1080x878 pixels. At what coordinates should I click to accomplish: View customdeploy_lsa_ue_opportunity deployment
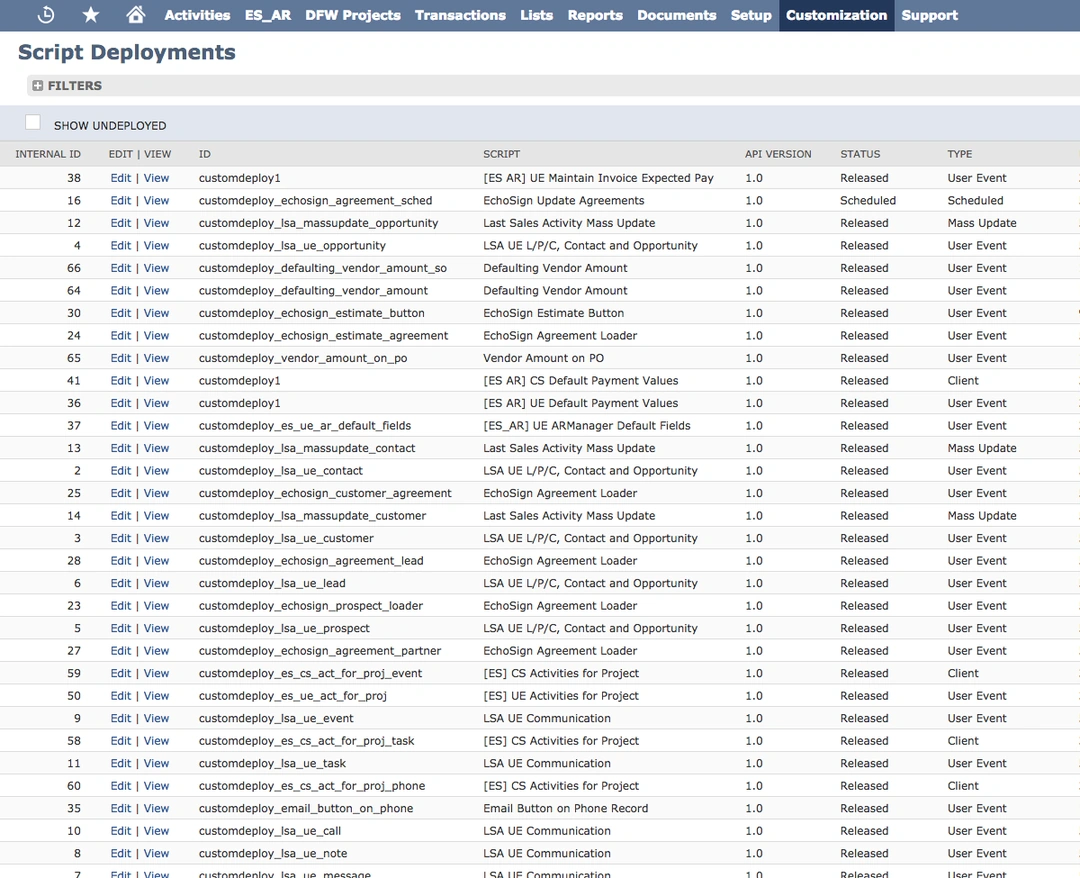[x=156, y=245]
